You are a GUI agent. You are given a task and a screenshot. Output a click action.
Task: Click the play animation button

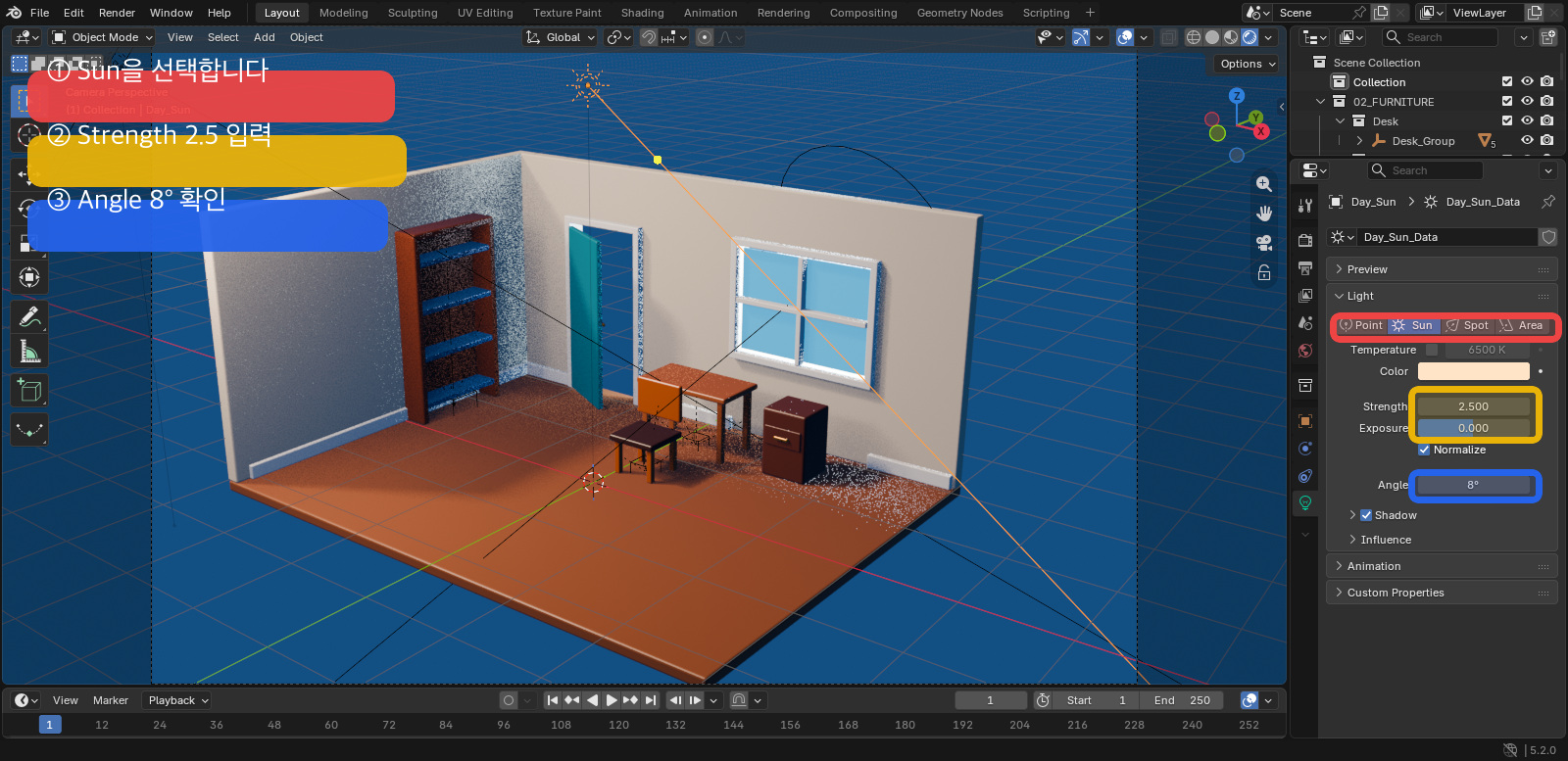click(x=612, y=700)
